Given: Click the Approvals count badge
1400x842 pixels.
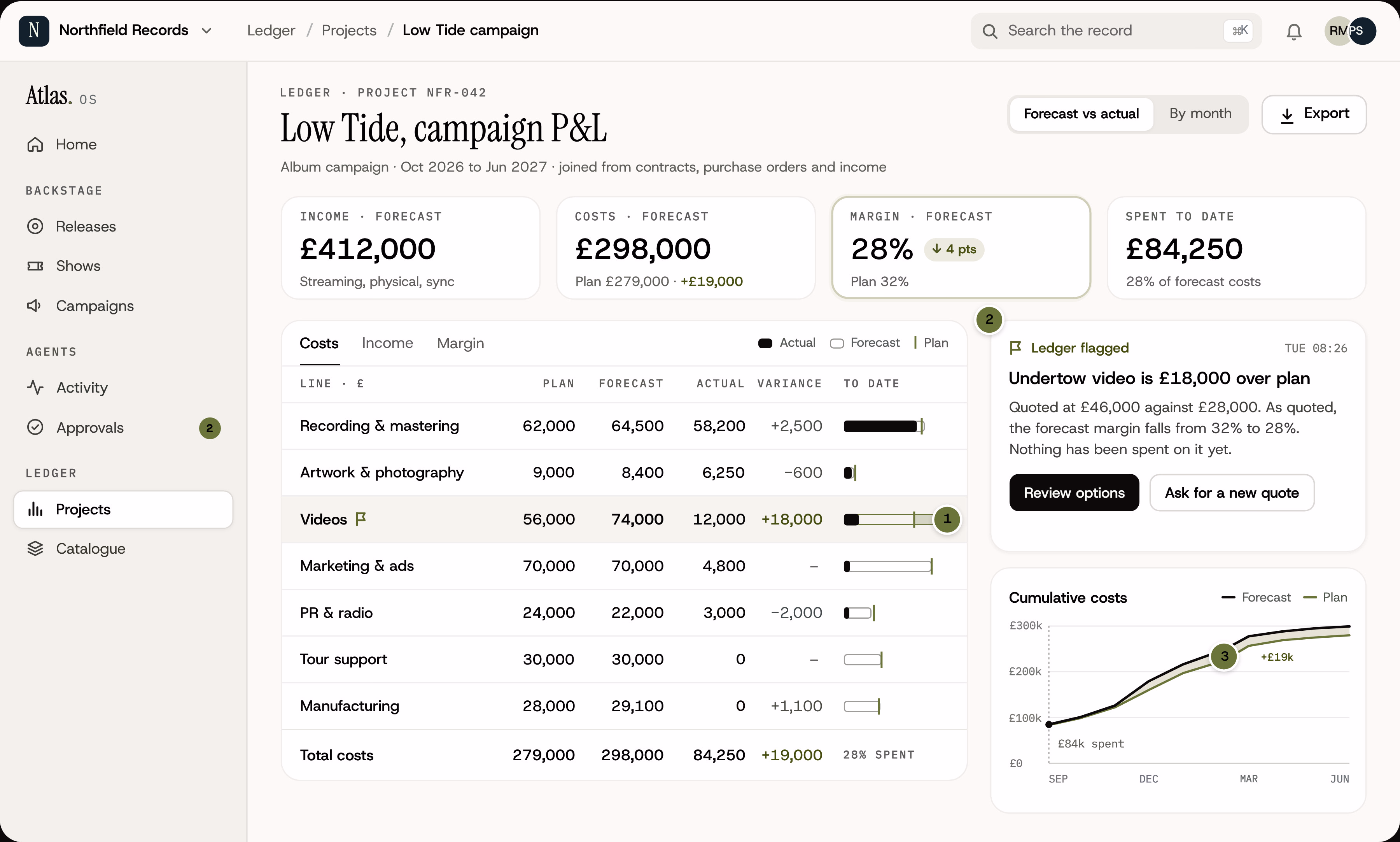Looking at the screenshot, I should coord(210,428).
